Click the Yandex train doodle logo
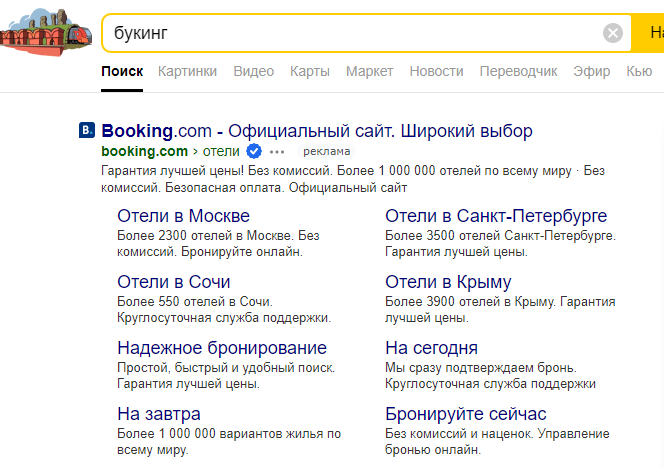This screenshot has height=469, width=664. (x=46, y=32)
